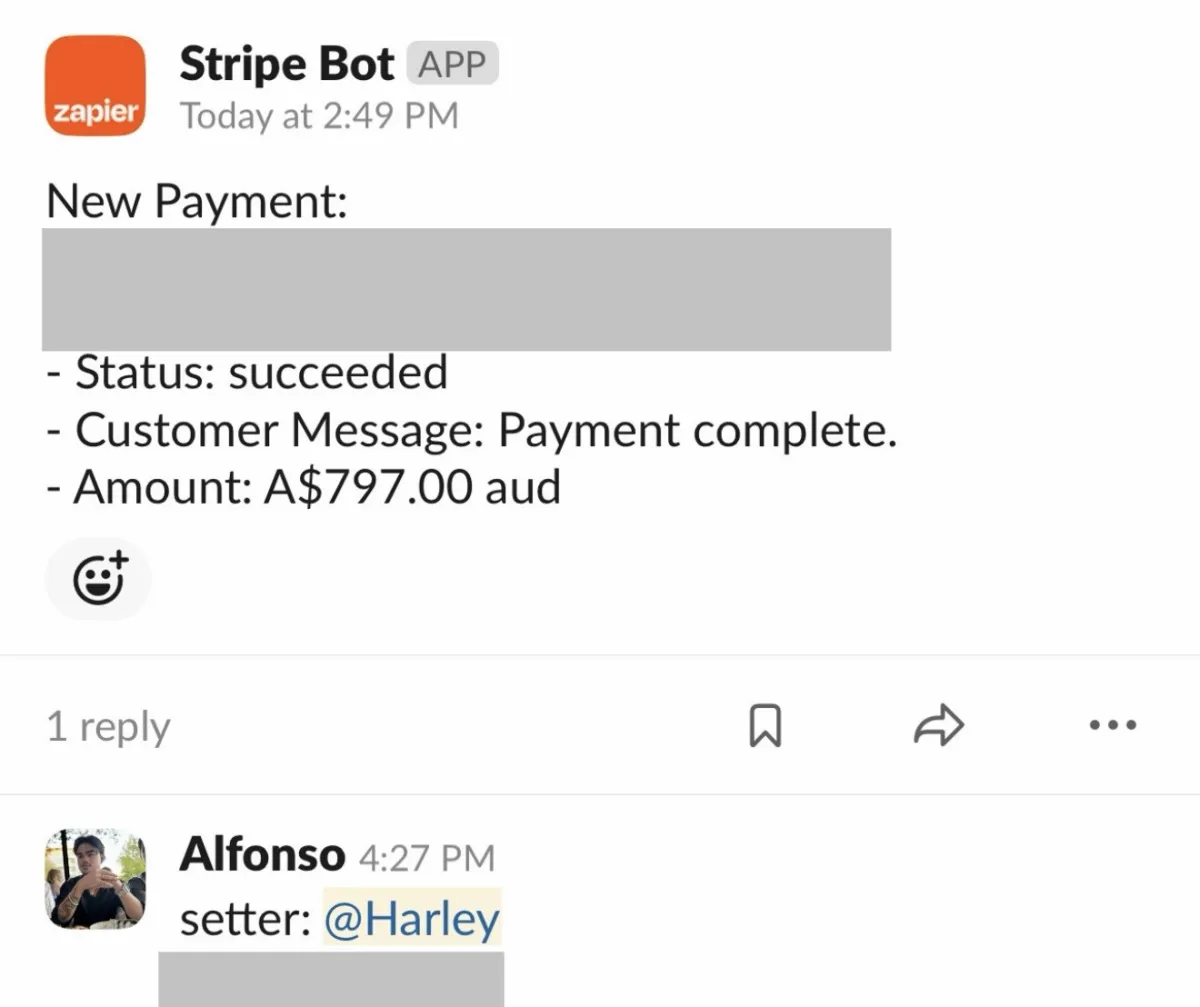Click the "Today at 2:49 PM" timestamp
This screenshot has width=1200, height=1007.
coord(319,116)
